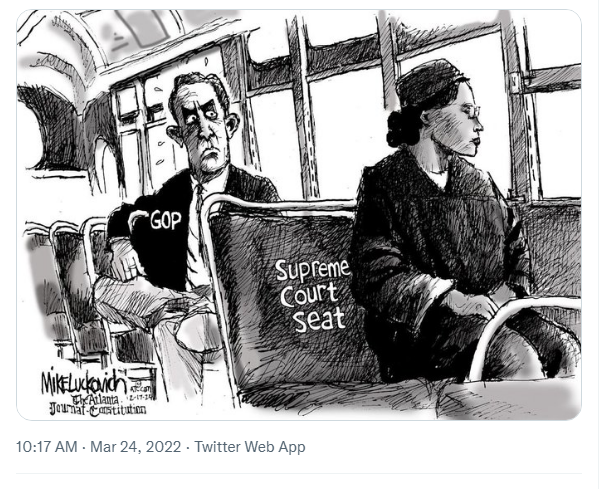Click the woman's folded hands
The height and width of the screenshot is (489, 602).
[472, 301]
